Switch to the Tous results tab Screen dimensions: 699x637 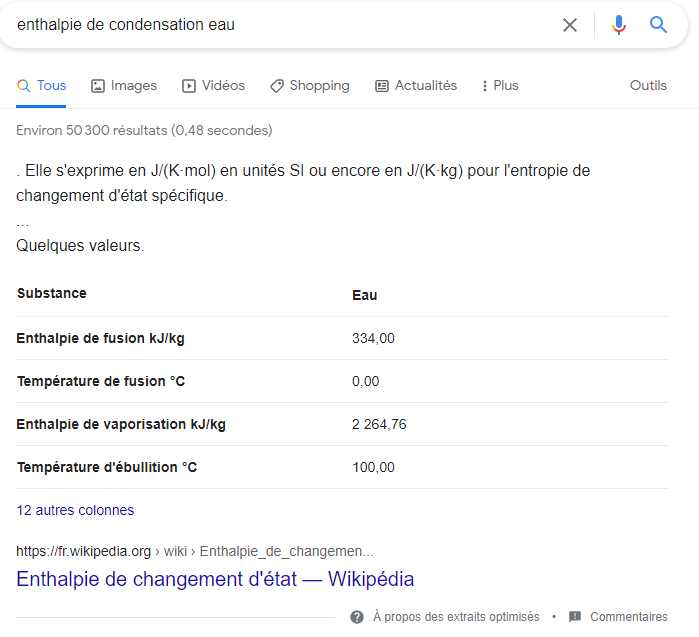tap(42, 86)
